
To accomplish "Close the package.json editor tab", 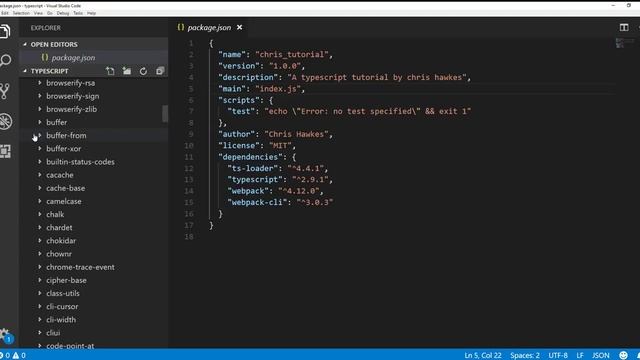I will tap(240, 27).
